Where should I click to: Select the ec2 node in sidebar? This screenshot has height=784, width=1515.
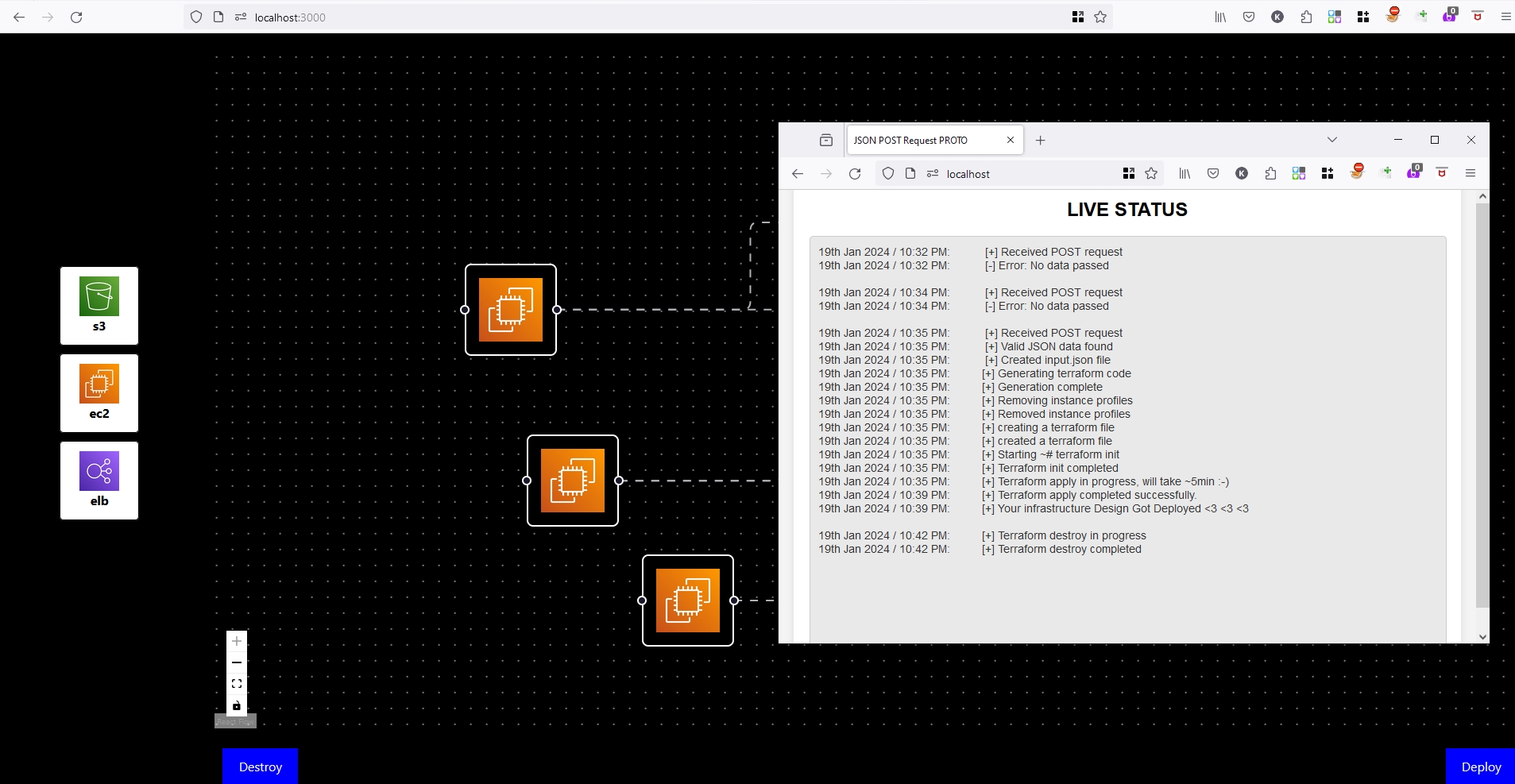click(99, 392)
